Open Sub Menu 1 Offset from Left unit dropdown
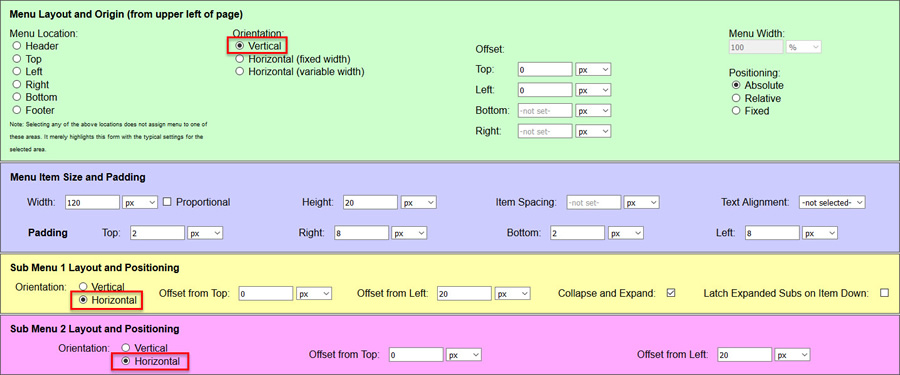Image resolution: width=900 pixels, height=375 pixels. click(512, 293)
